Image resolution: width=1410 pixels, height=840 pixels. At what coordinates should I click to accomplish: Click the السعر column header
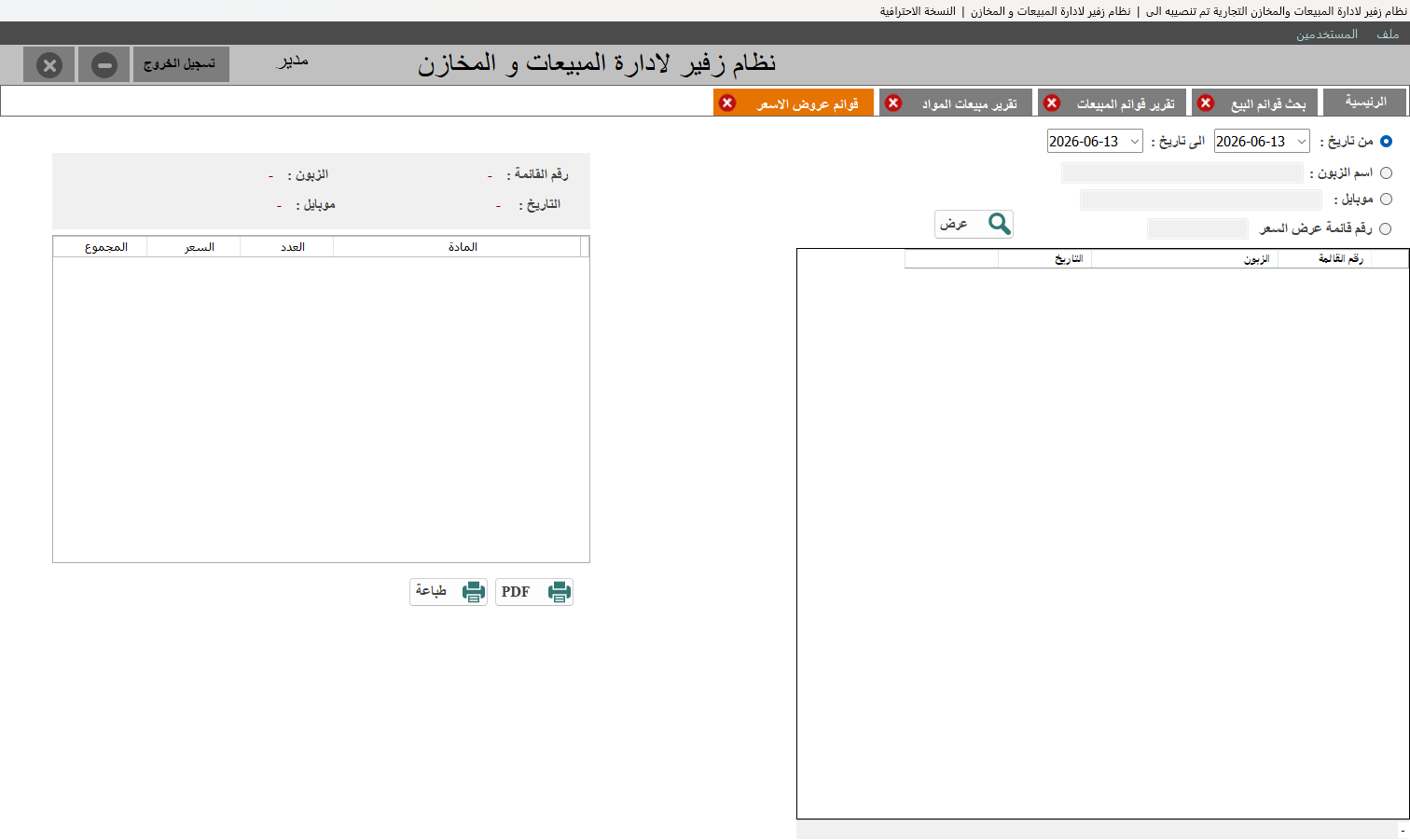[x=194, y=247]
